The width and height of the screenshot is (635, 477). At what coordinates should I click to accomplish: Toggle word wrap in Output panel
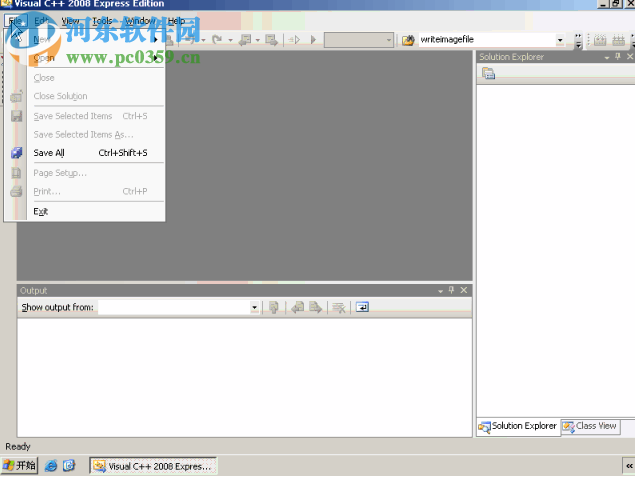pyautogui.click(x=362, y=307)
